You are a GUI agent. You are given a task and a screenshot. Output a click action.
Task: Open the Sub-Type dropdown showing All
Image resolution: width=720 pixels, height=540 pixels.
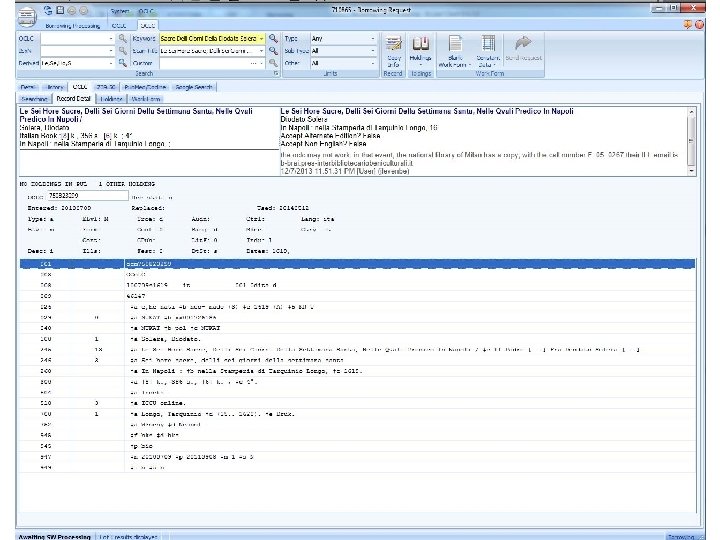[374, 50]
